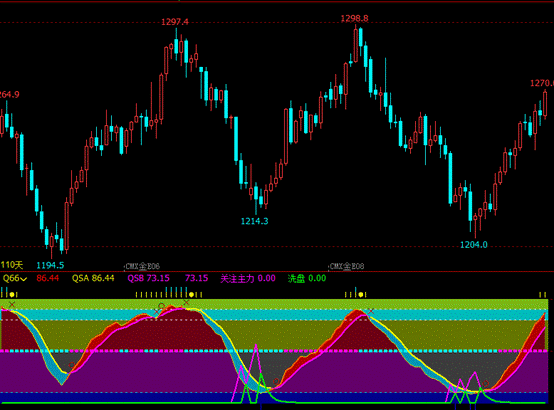Click the 1297.4 high price label
This screenshot has width=554, height=410.
[175, 22]
